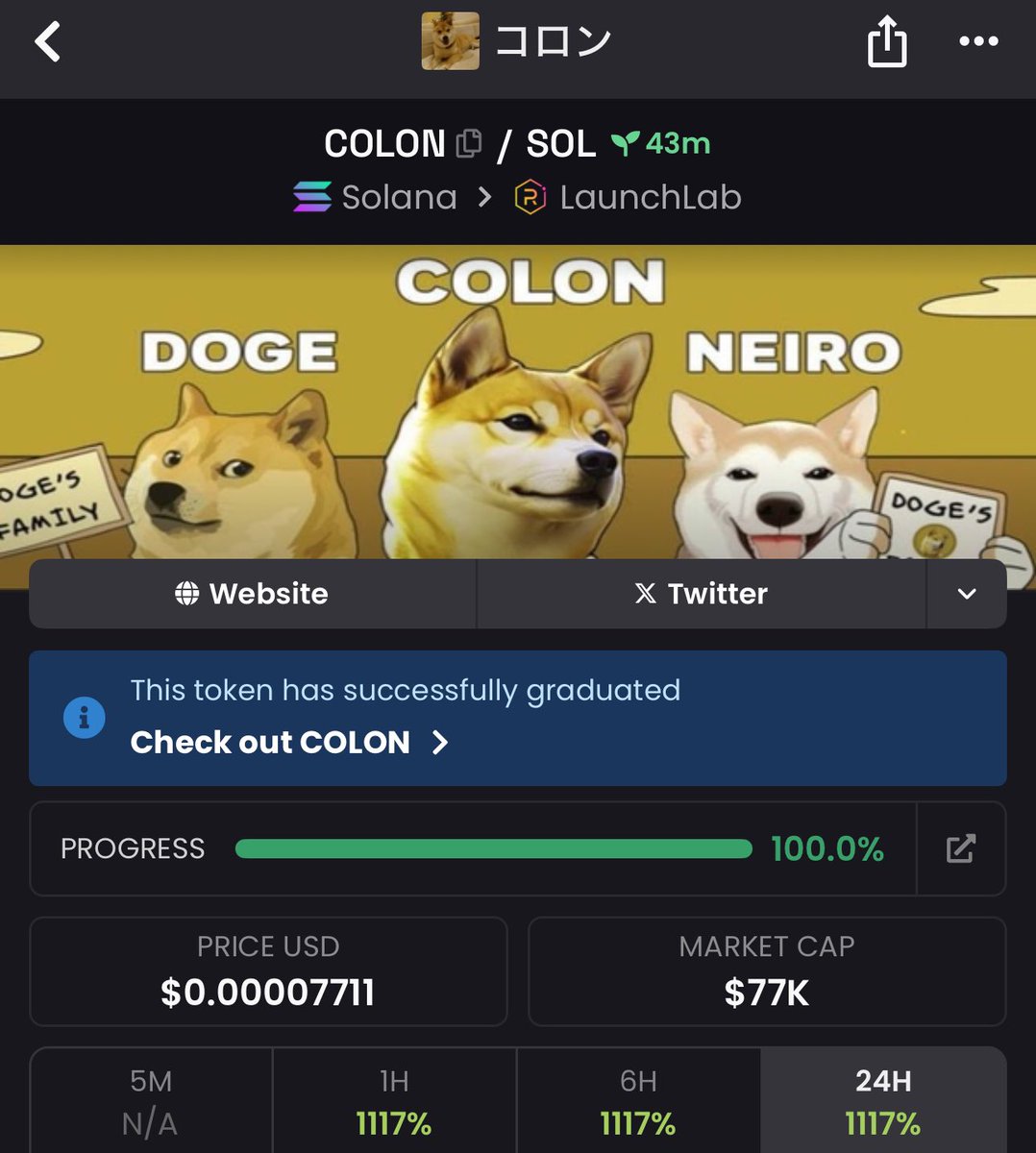Open the Twitter link button
This screenshot has height=1153, width=1036.
coord(702,594)
